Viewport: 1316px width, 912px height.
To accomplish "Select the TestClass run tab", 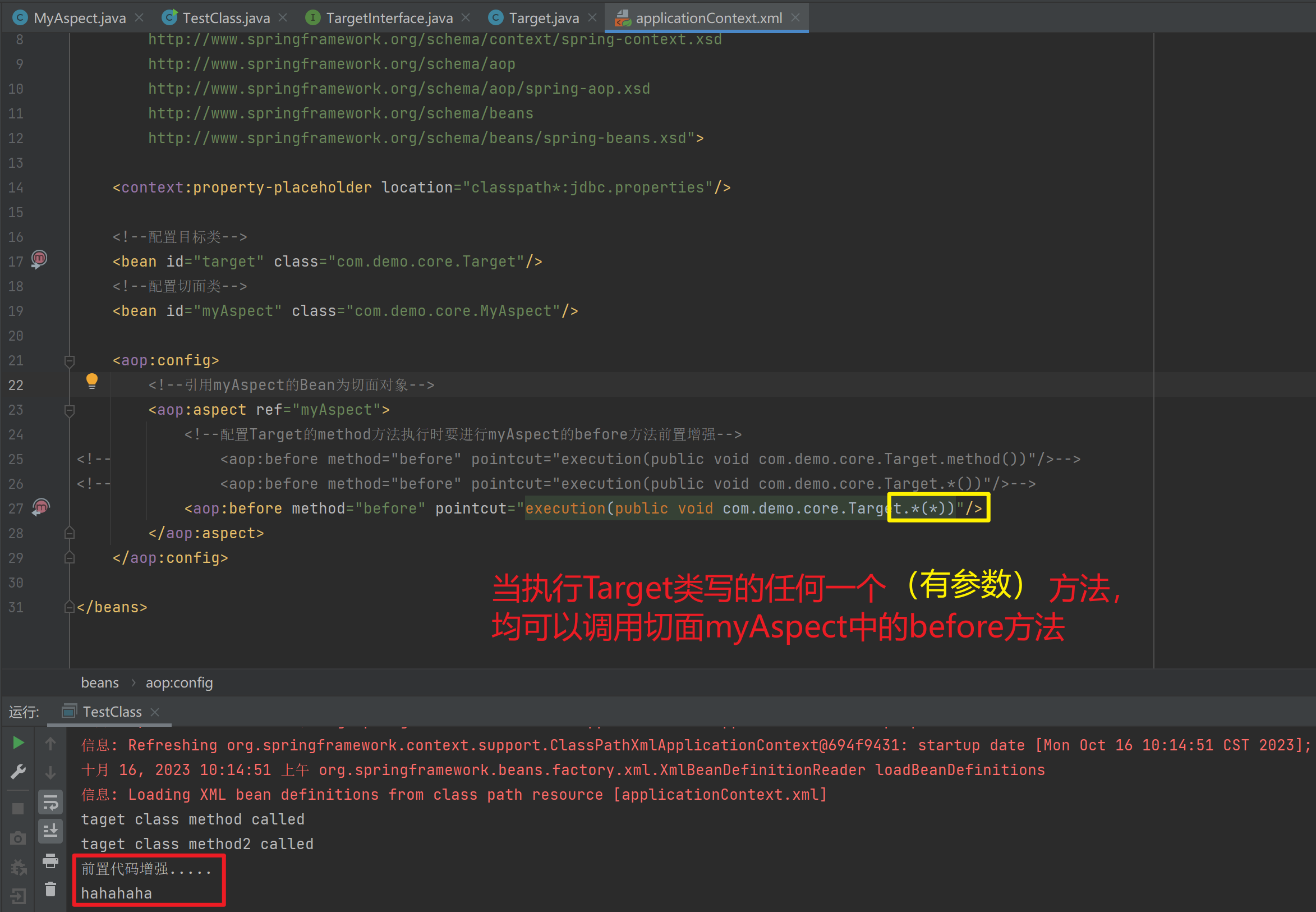I will click(x=112, y=712).
